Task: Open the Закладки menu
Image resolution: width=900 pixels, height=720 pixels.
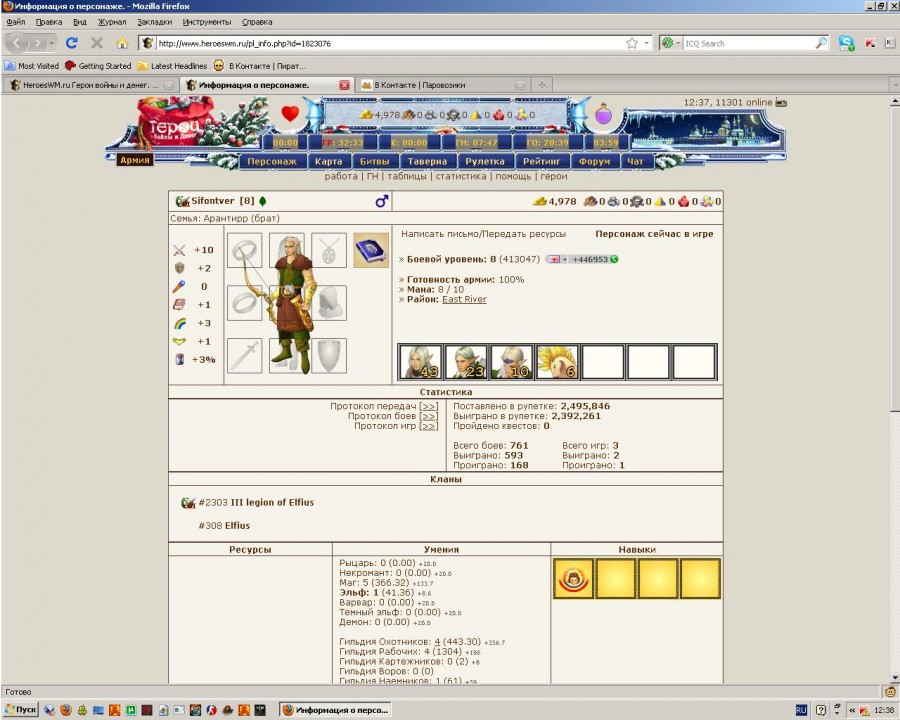Action: (154, 22)
